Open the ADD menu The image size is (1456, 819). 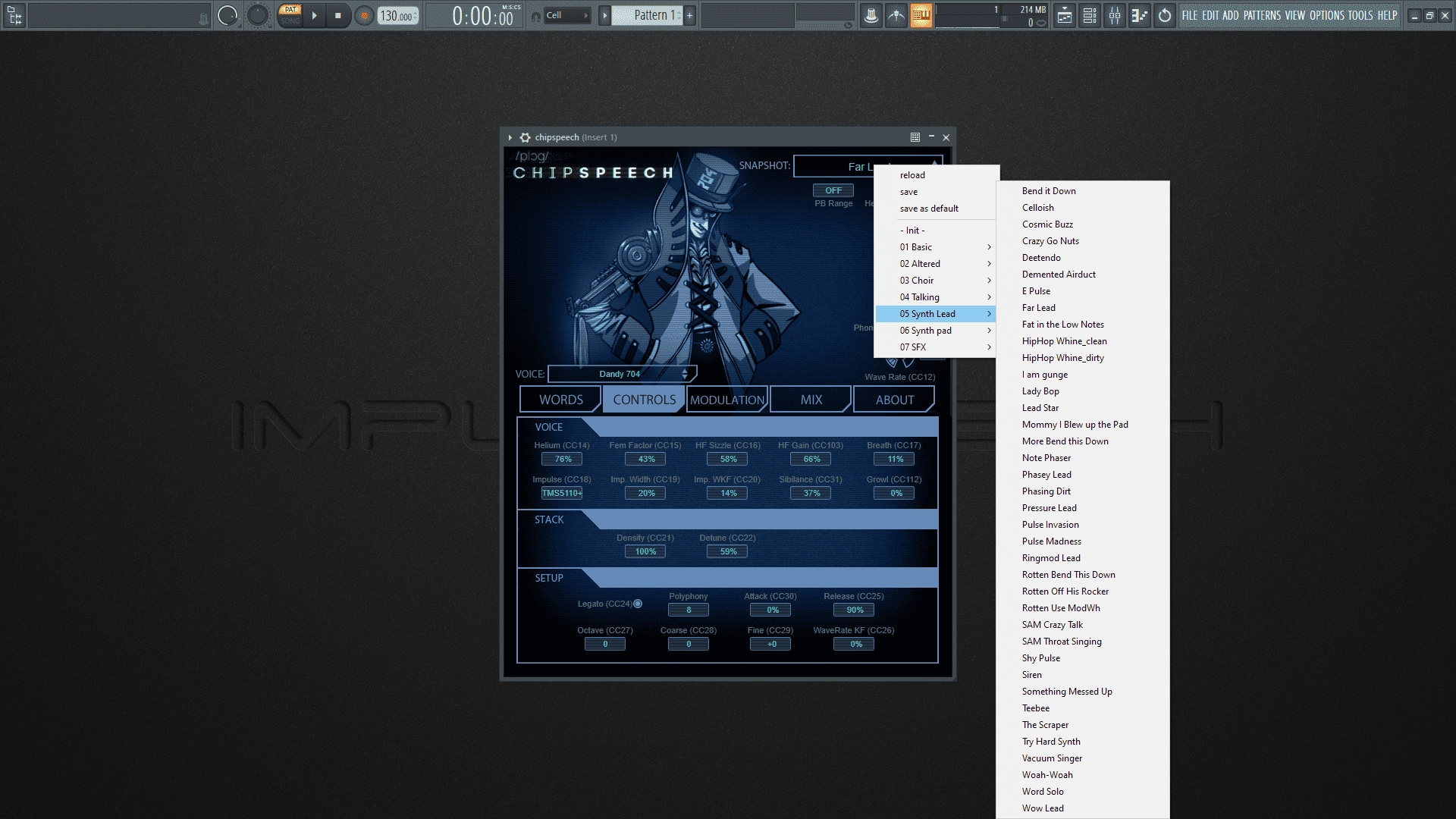tap(1230, 15)
